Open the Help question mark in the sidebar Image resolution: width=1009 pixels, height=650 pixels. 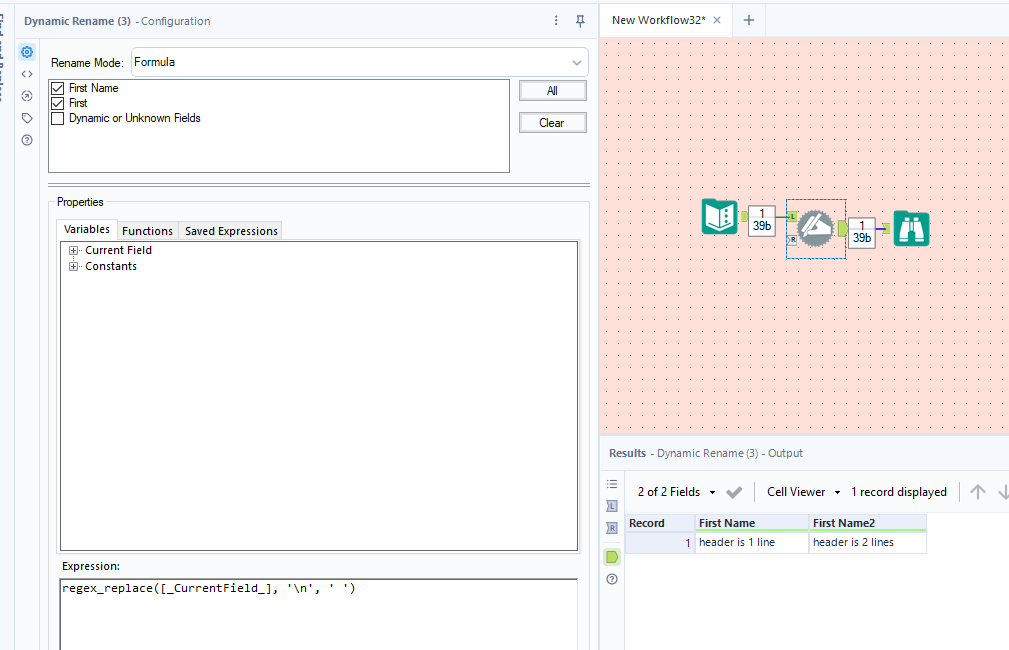(x=26, y=139)
